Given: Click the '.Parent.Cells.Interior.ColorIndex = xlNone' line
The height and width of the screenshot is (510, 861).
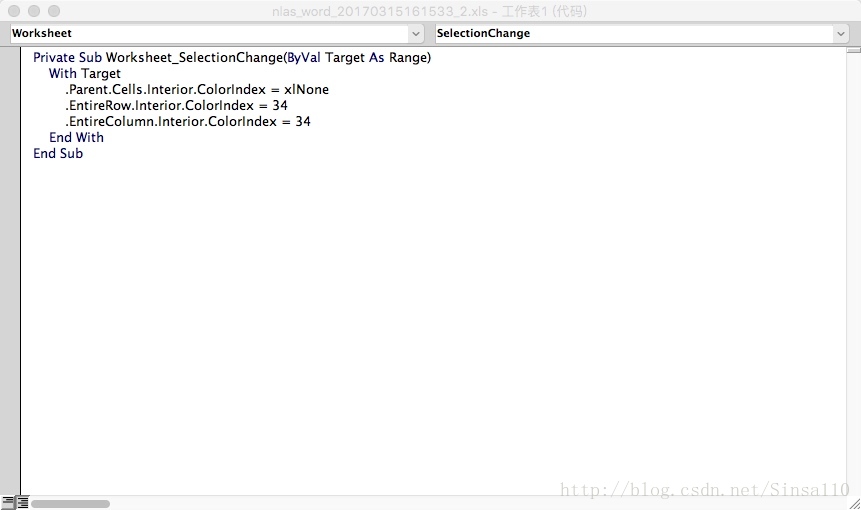Looking at the screenshot, I should (x=197, y=89).
